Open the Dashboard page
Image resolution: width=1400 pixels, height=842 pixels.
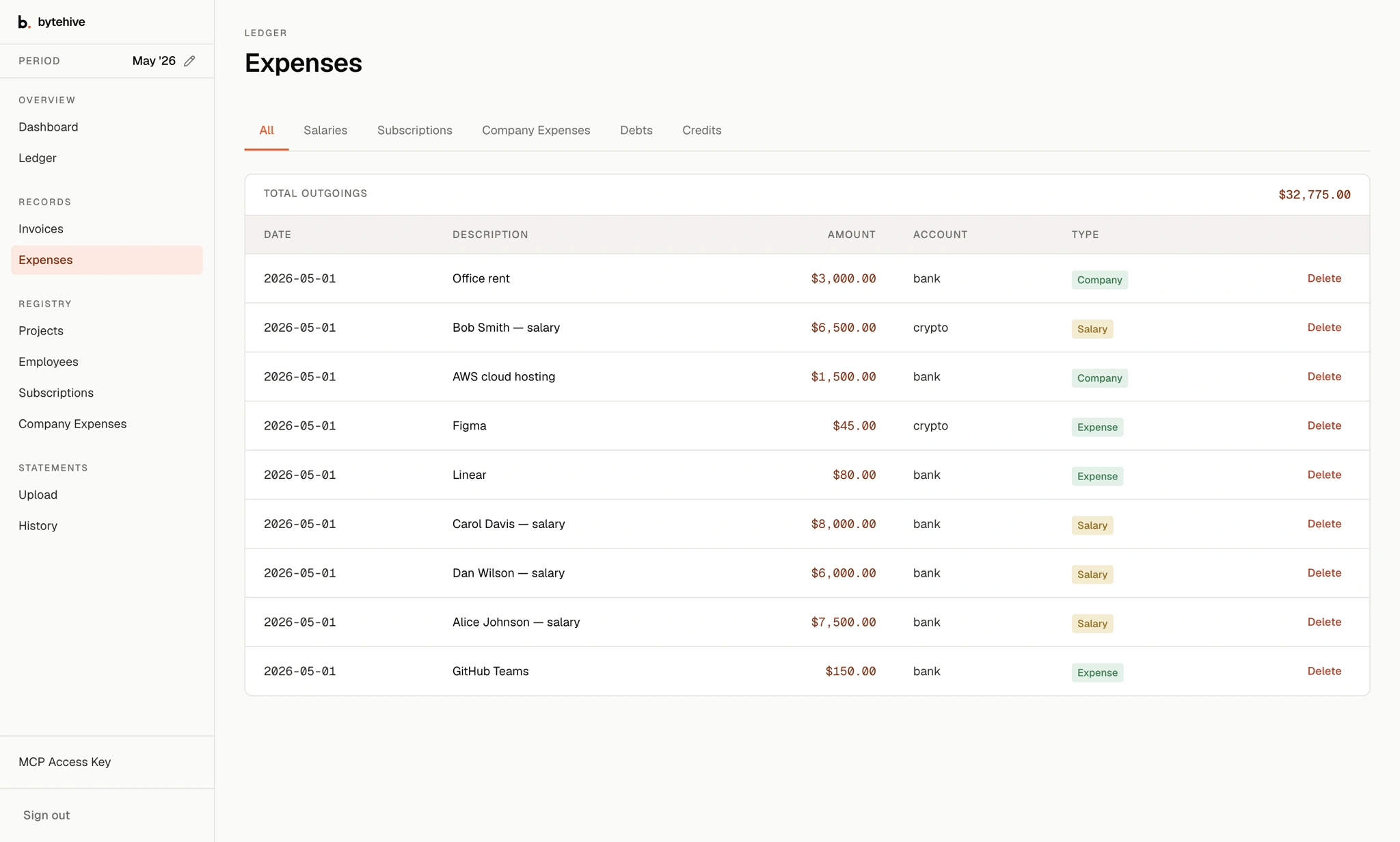pos(48,127)
